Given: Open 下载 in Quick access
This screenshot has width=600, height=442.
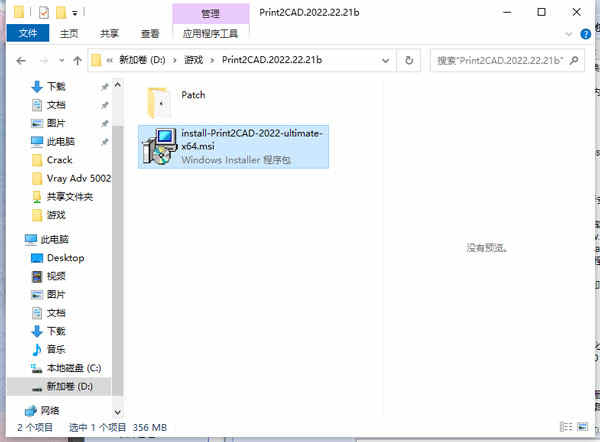Looking at the screenshot, I should [57, 86].
